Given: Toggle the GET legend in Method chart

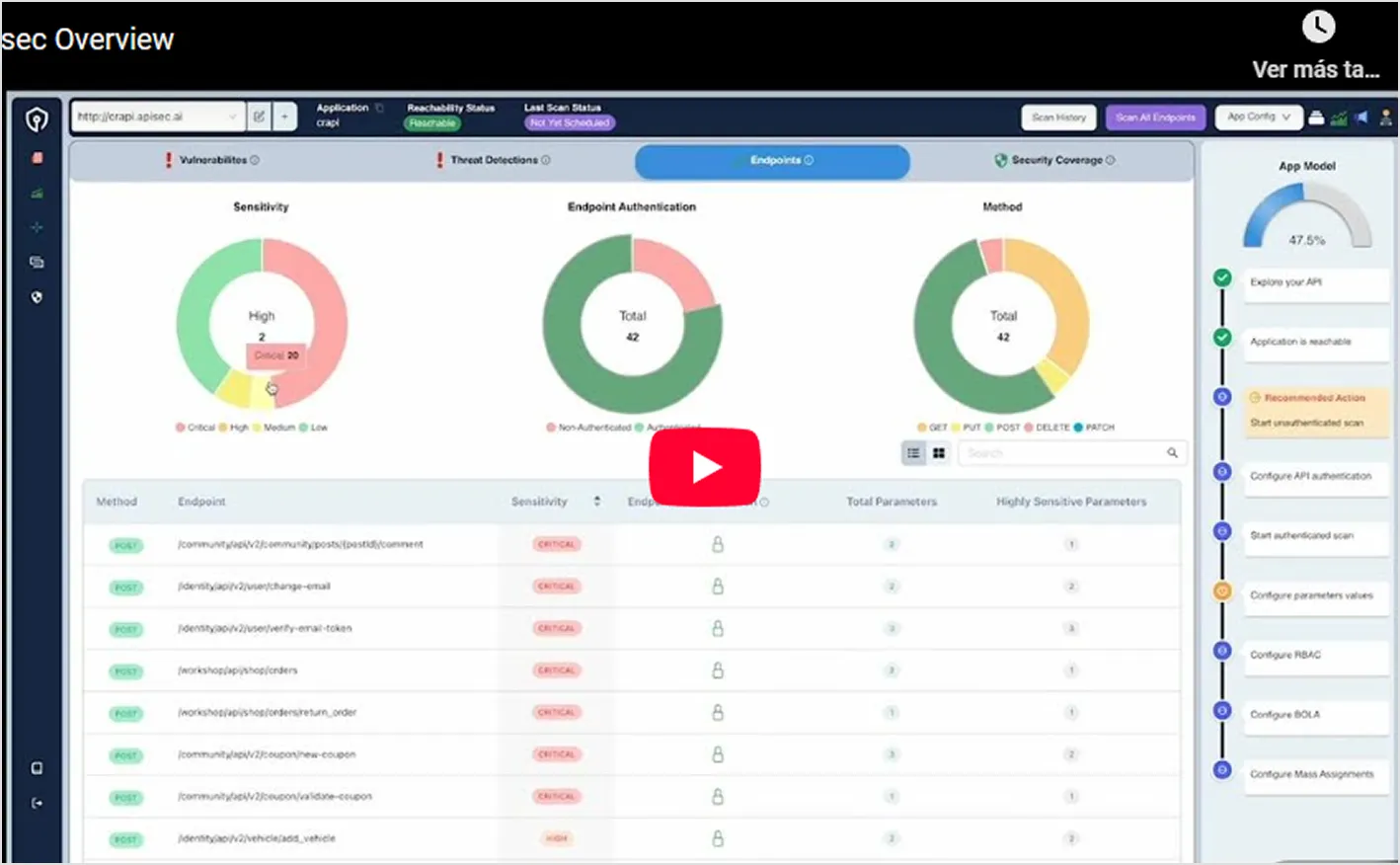Looking at the screenshot, I should [932, 428].
